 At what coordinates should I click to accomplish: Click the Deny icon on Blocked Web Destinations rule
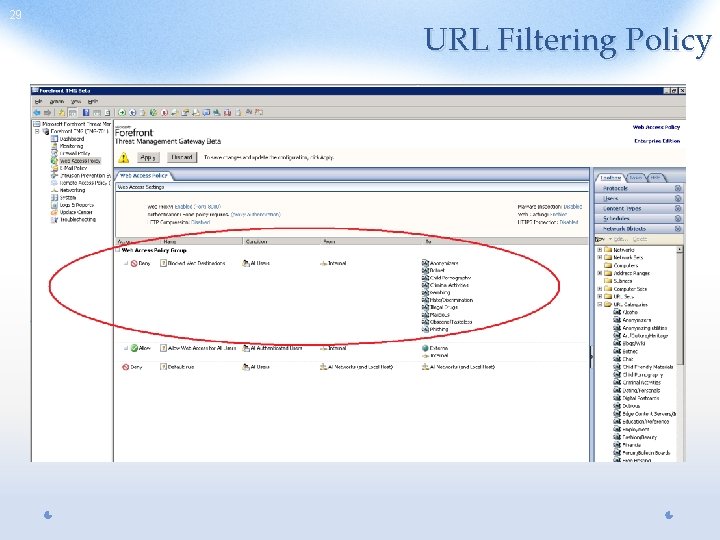(x=134, y=264)
